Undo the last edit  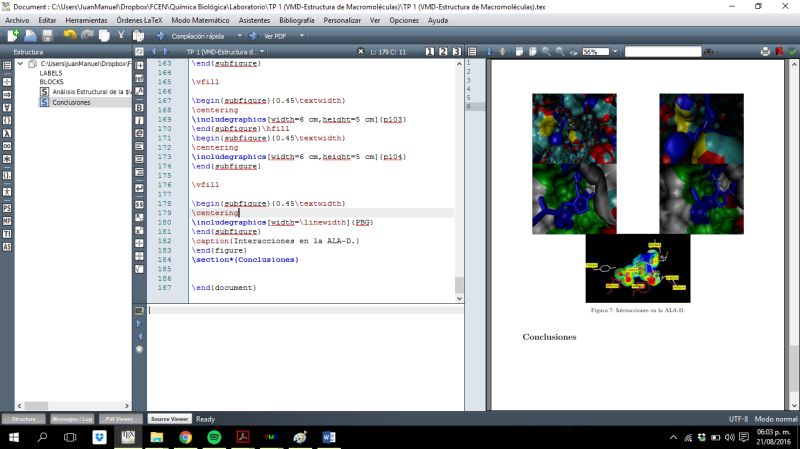point(69,36)
